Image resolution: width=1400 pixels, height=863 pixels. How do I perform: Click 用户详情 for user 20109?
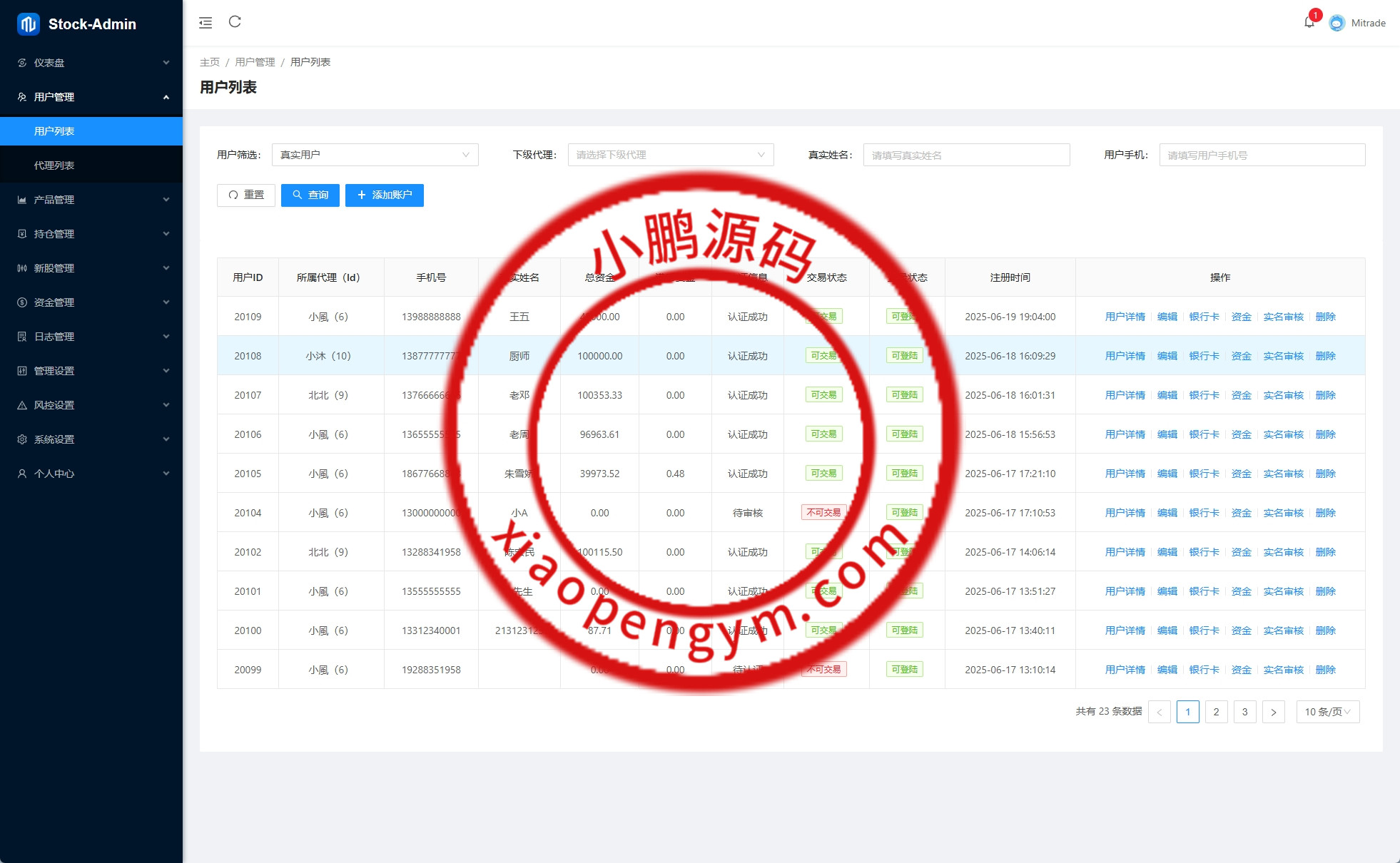(x=1125, y=317)
